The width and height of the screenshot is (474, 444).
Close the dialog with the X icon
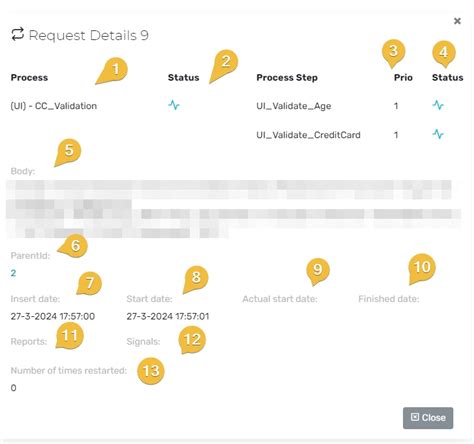[457, 21]
